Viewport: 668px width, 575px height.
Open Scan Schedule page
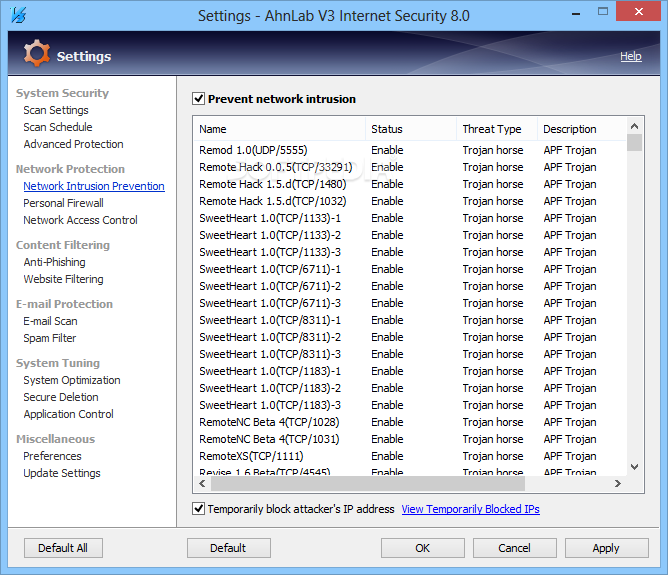click(58, 127)
